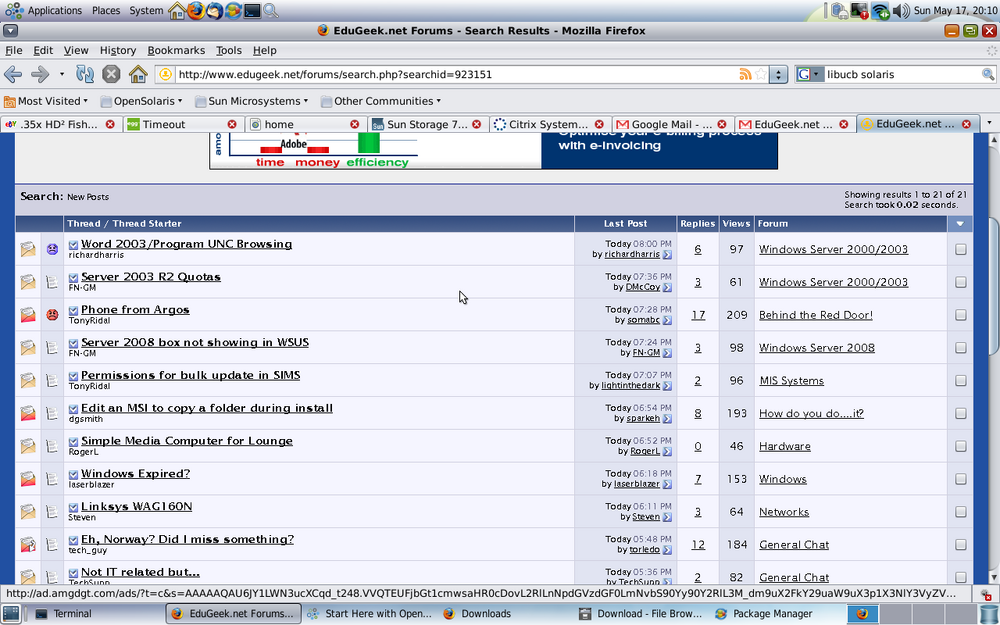Tick checkbox for Server 2003 R2 Quotas row
The image size is (1000, 625).
(960, 282)
